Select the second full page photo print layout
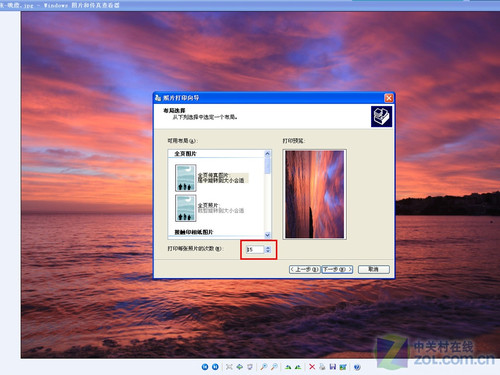This screenshot has width=500, height=375. [x=209, y=208]
